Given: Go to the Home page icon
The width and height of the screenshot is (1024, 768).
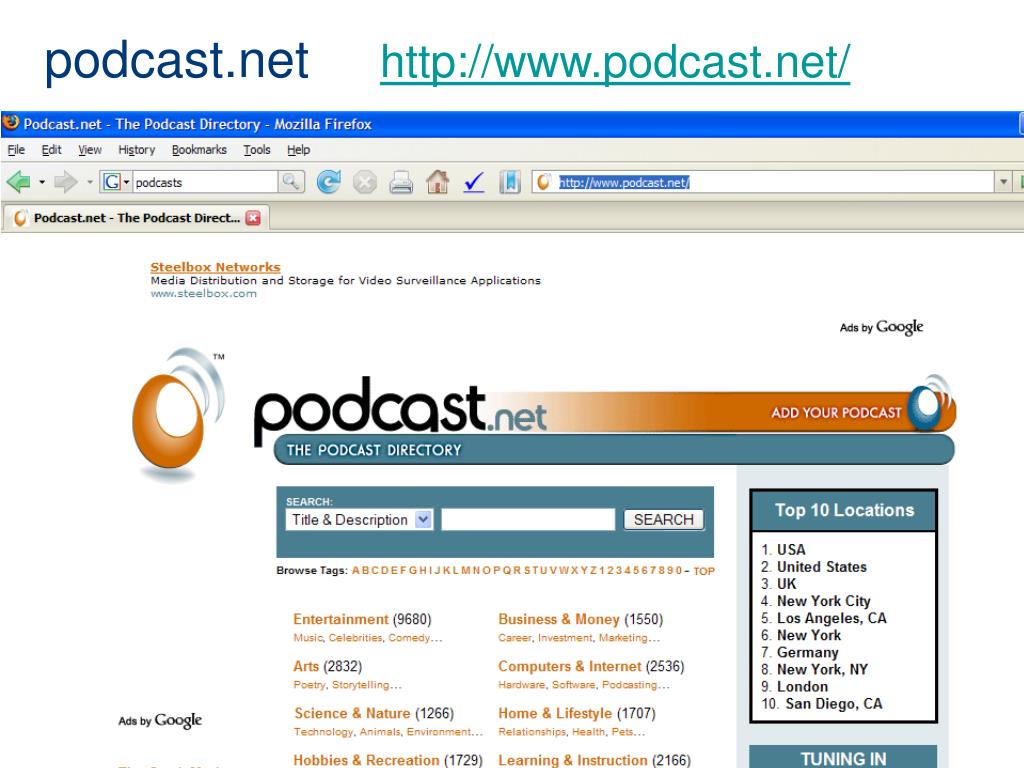Looking at the screenshot, I should (x=438, y=182).
